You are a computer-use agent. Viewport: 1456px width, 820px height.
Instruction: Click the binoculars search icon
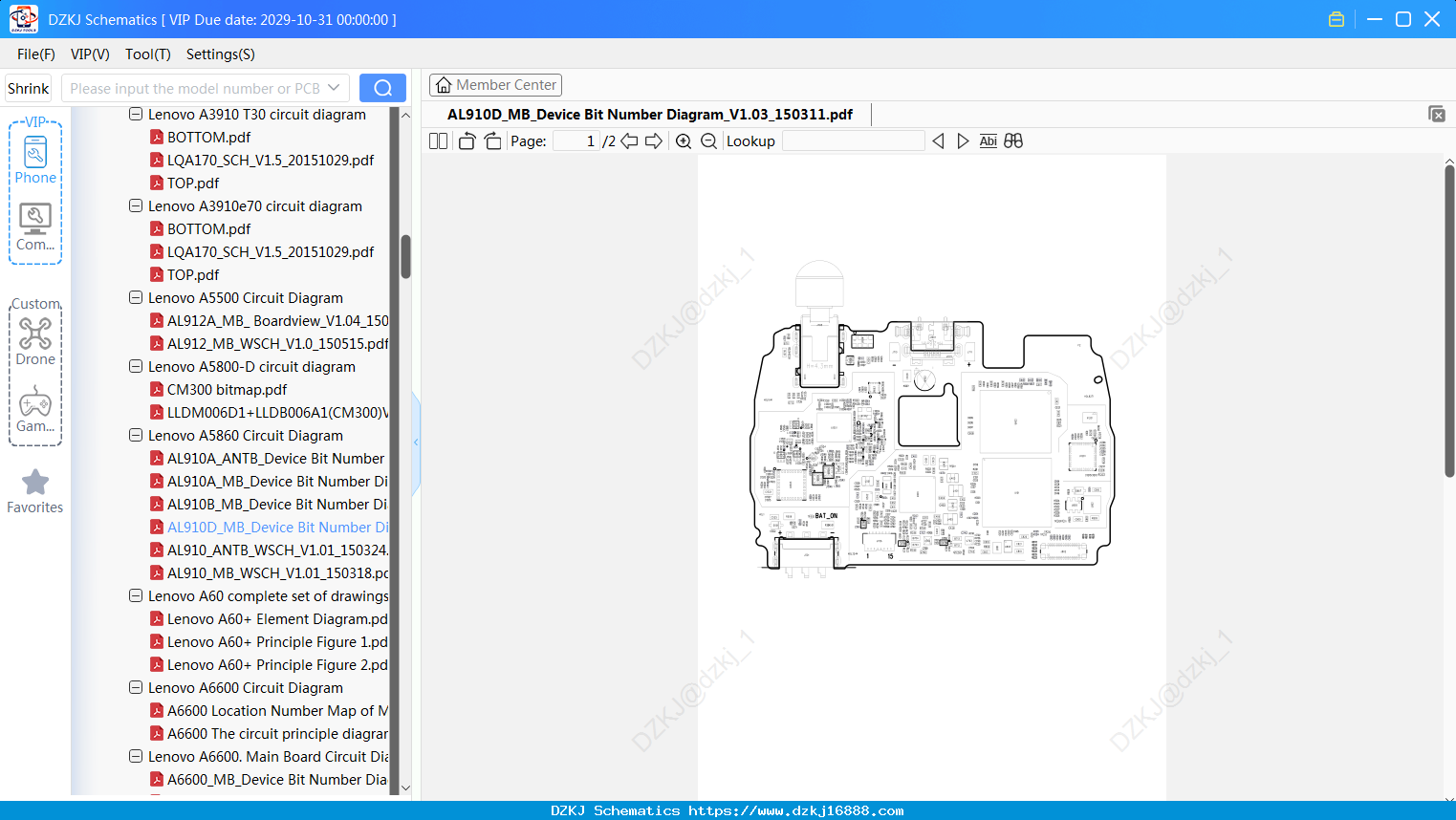pyautogui.click(x=1013, y=141)
